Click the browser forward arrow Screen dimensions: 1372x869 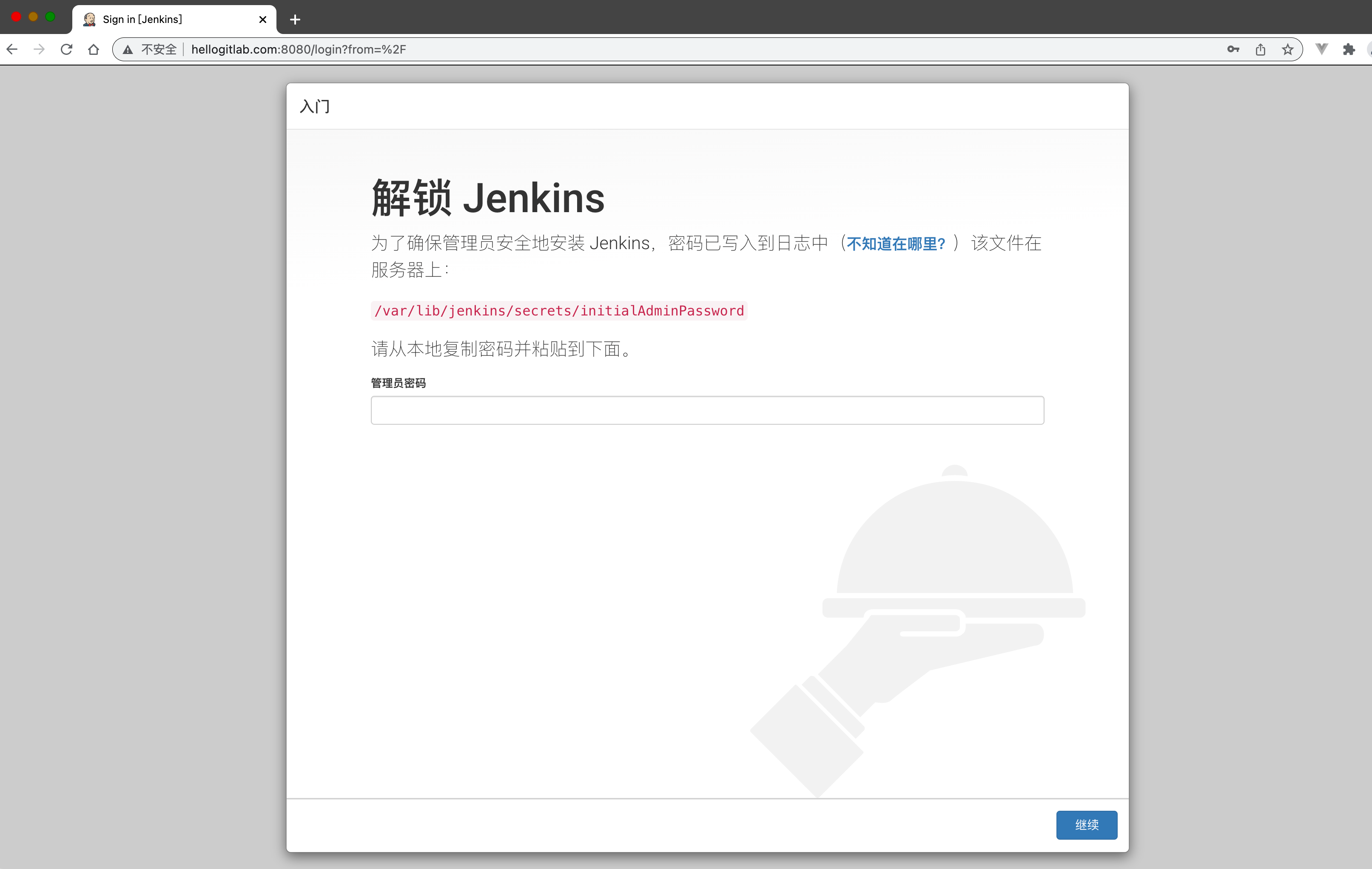(39, 50)
